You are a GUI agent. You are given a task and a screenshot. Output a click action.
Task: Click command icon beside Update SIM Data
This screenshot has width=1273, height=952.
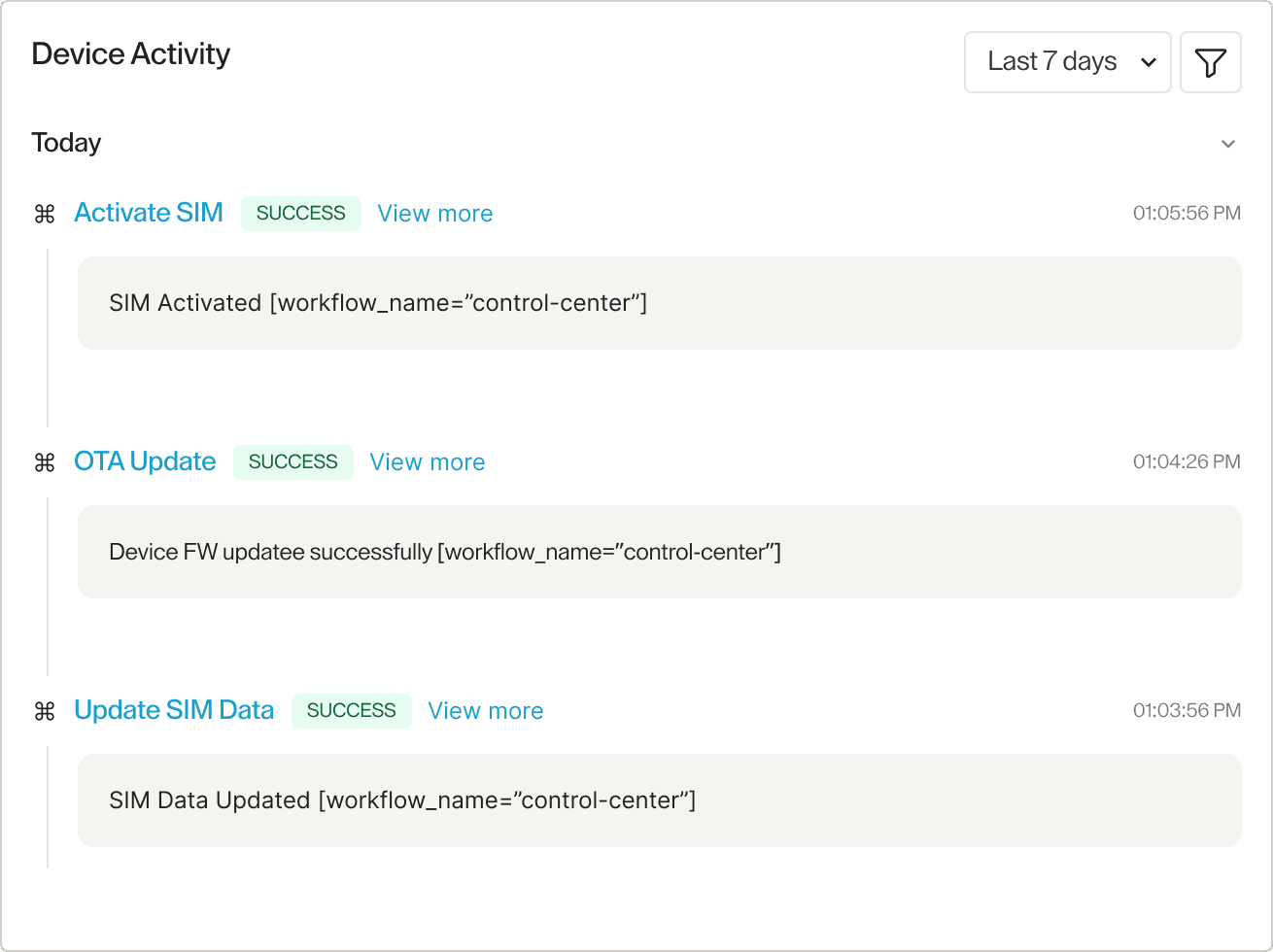click(45, 711)
